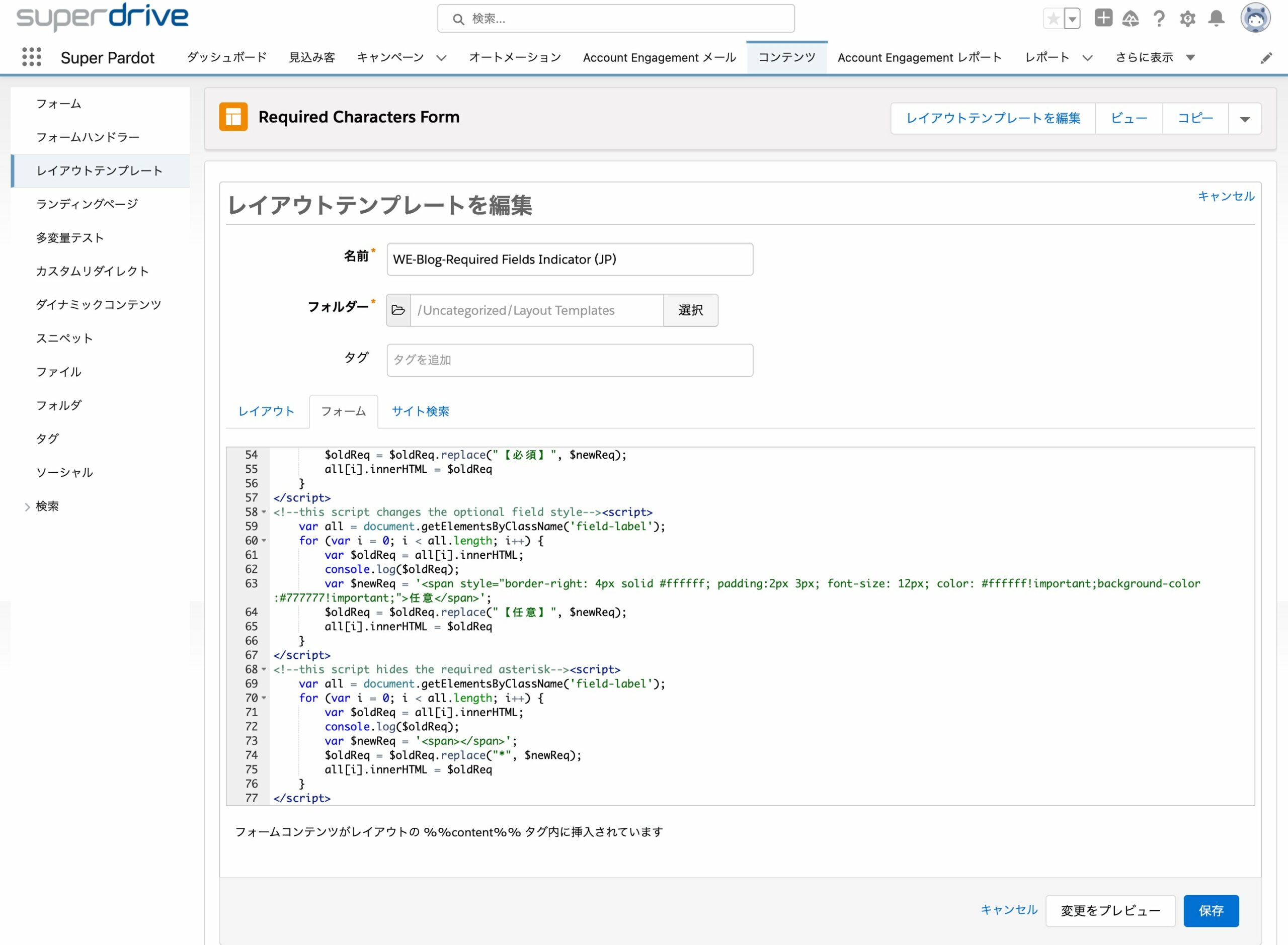
Task: Collapse code fold at line 68
Action: pyautogui.click(x=264, y=669)
